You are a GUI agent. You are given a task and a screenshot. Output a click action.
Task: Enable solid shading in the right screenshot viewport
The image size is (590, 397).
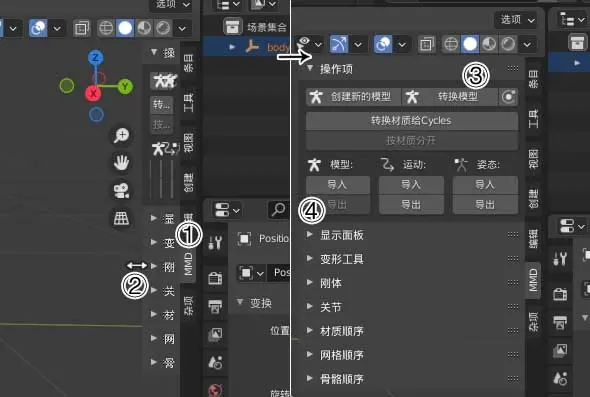[x=470, y=44]
